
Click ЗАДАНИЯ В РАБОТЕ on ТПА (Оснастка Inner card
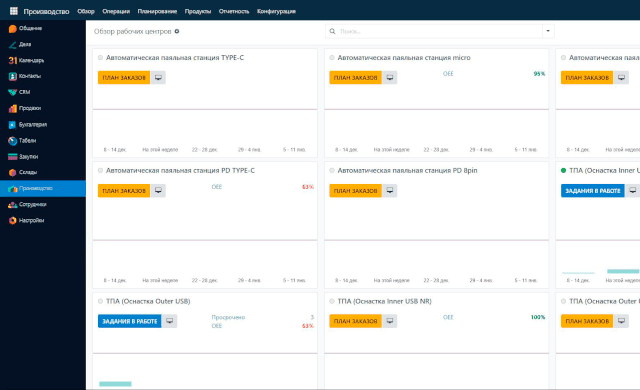click(593, 191)
